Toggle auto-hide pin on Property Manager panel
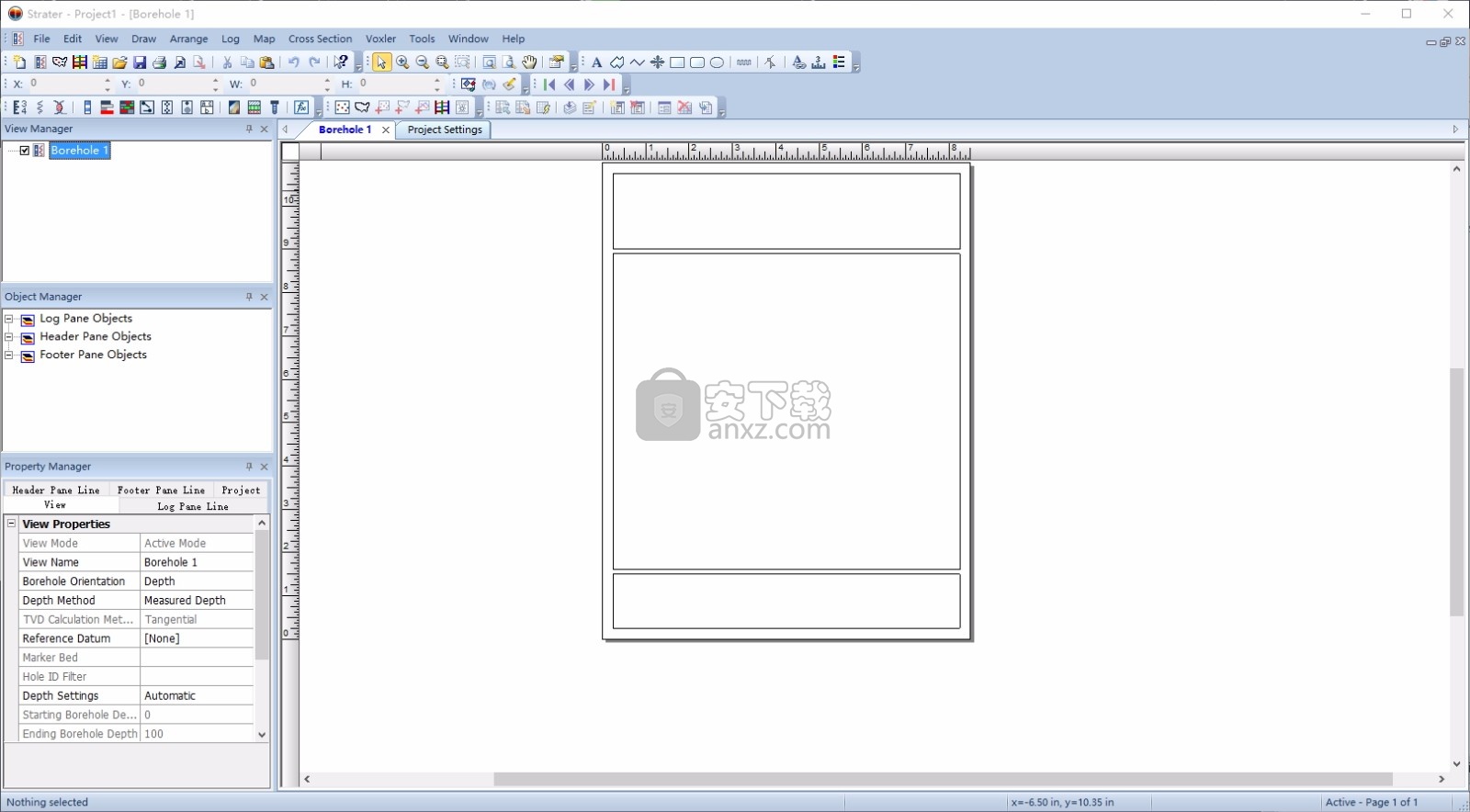 [249, 467]
